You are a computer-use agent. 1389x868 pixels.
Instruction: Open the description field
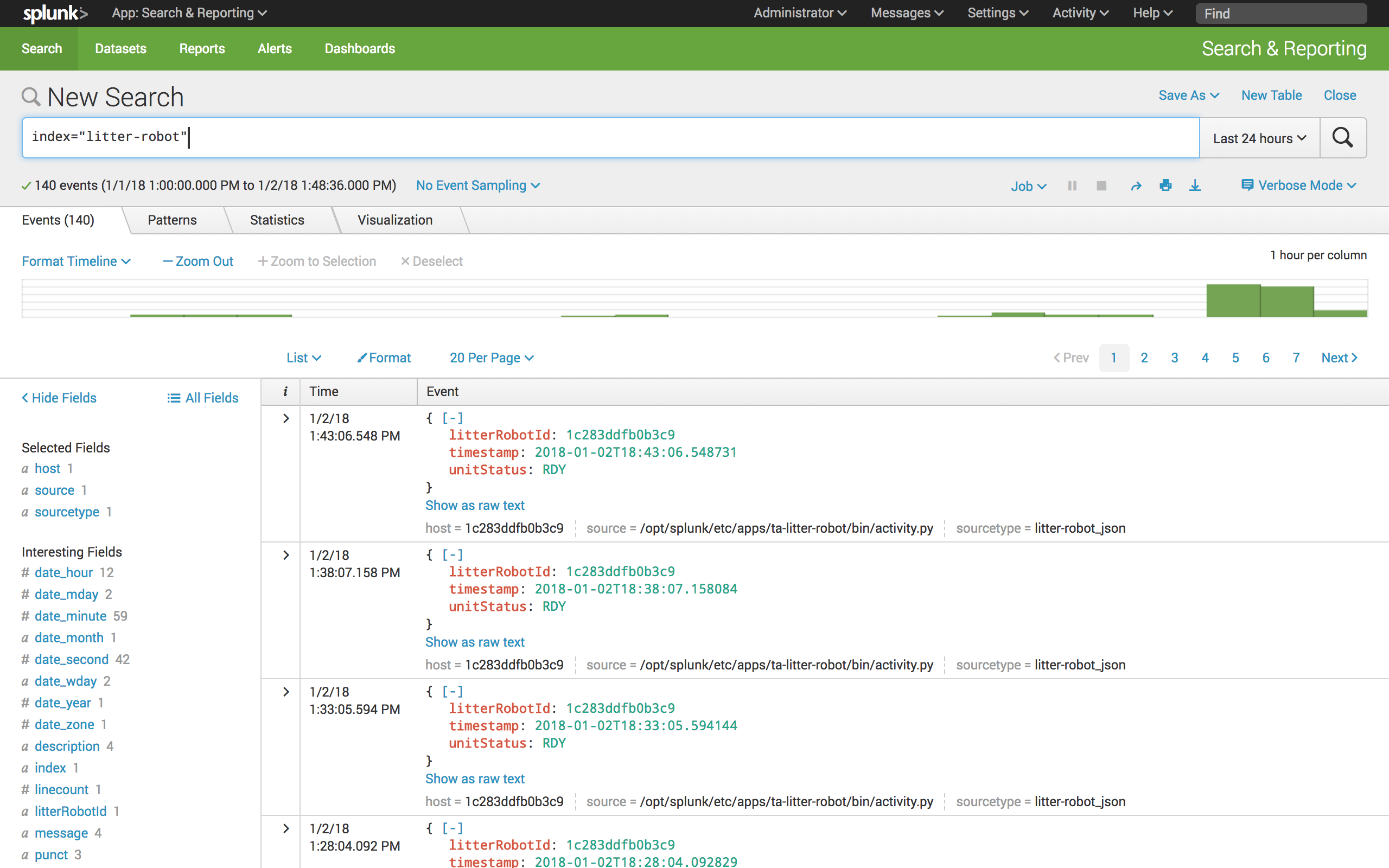(67, 746)
